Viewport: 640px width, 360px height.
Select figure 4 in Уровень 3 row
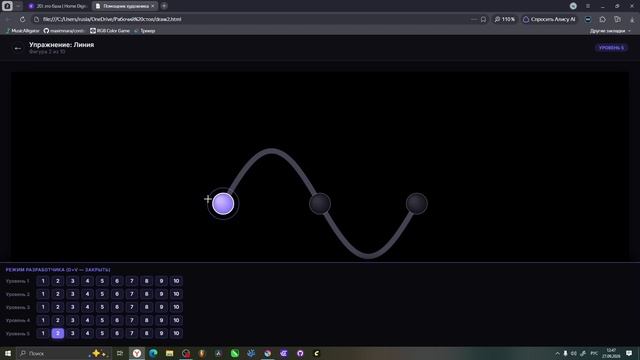tap(87, 307)
